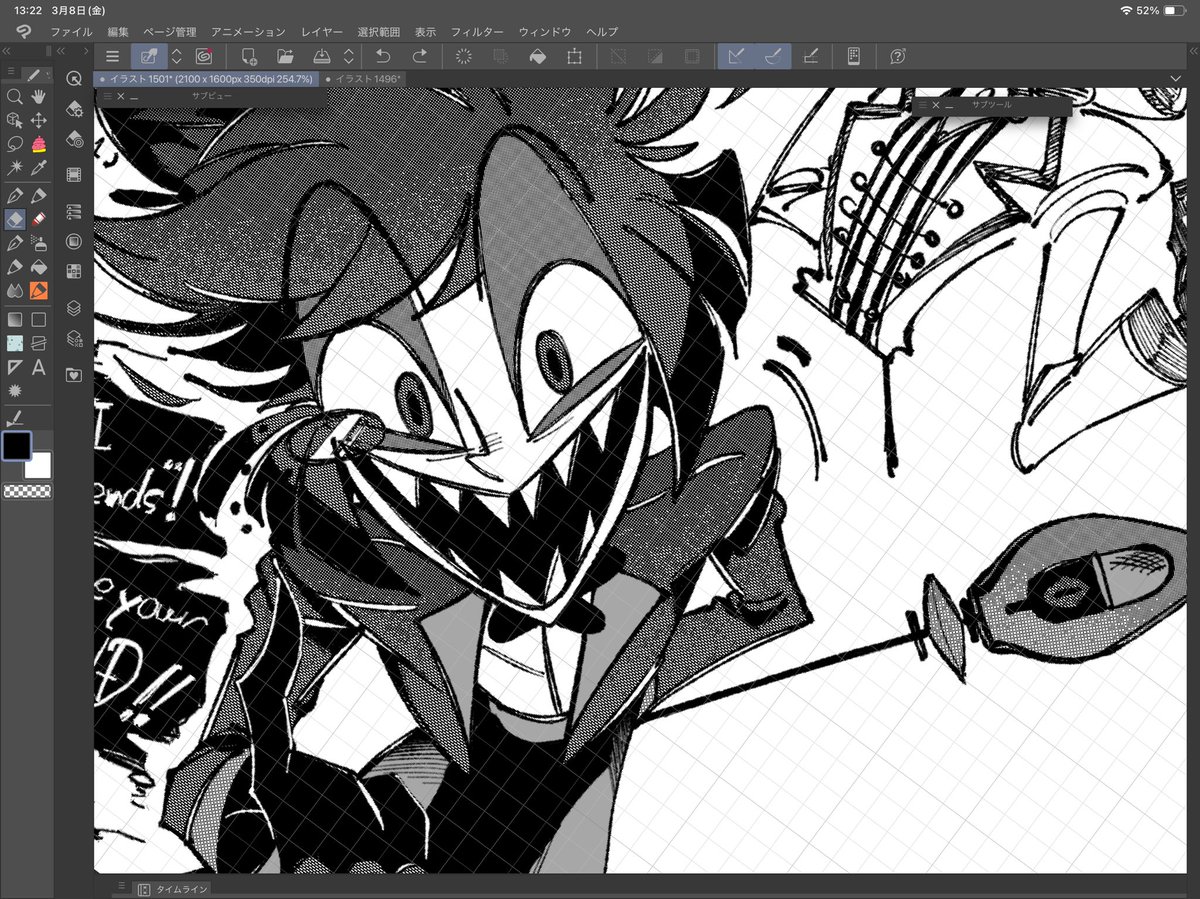Toggle the pen-tablet mode highlighted button
1200x899 pixels.
pos(149,56)
